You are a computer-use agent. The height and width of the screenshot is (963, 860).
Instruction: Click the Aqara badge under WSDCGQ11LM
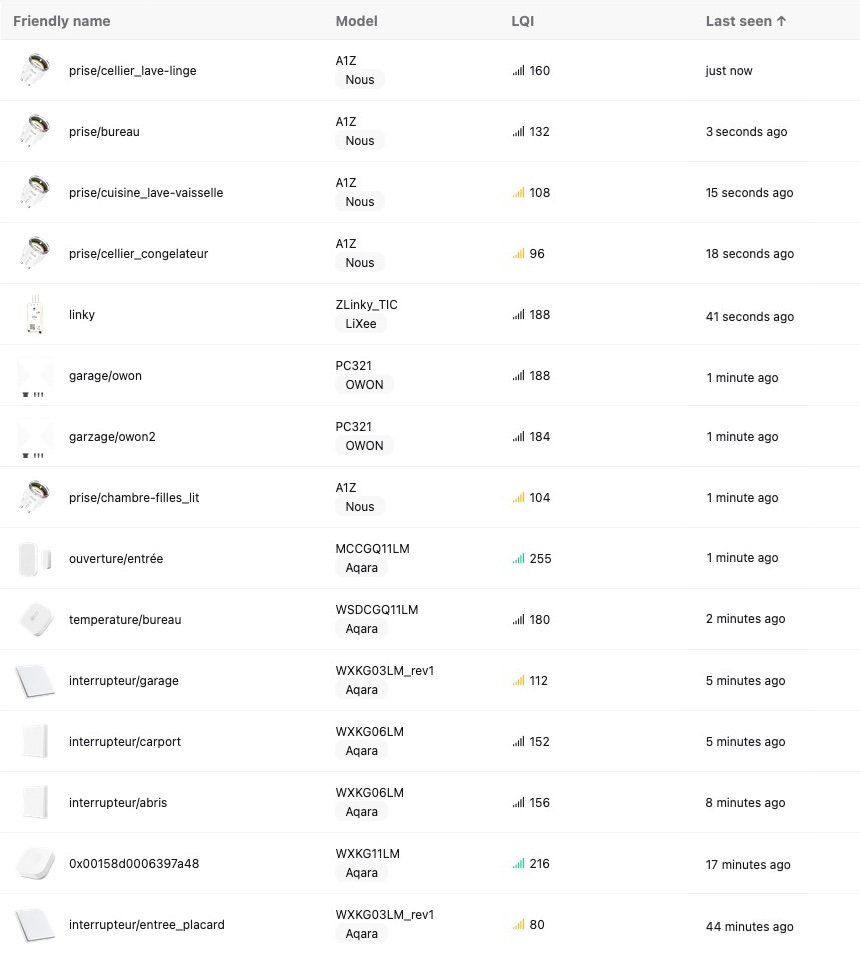pyautogui.click(x=361, y=629)
